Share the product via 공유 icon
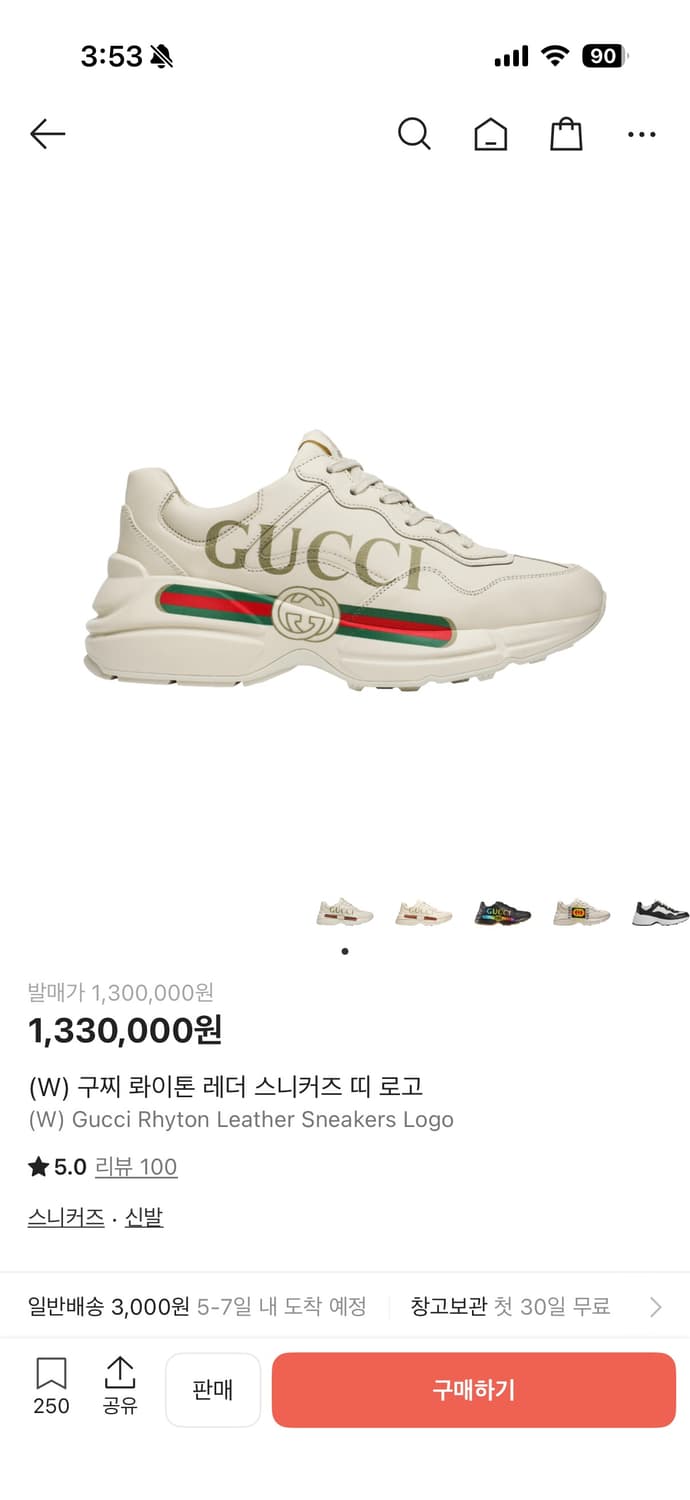Viewport: 690px width, 1500px height. pos(120,1386)
